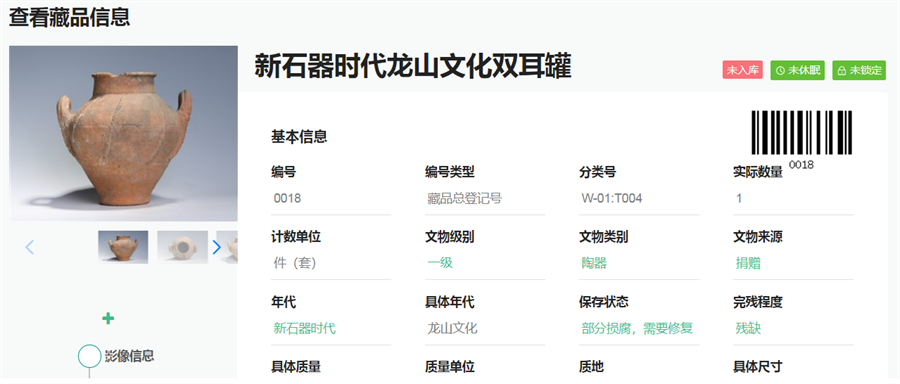The width and height of the screenshot is (900, 384).
Task: Click the title 新石器时代龙山文化双耳罐
Action: pos(413,67)
